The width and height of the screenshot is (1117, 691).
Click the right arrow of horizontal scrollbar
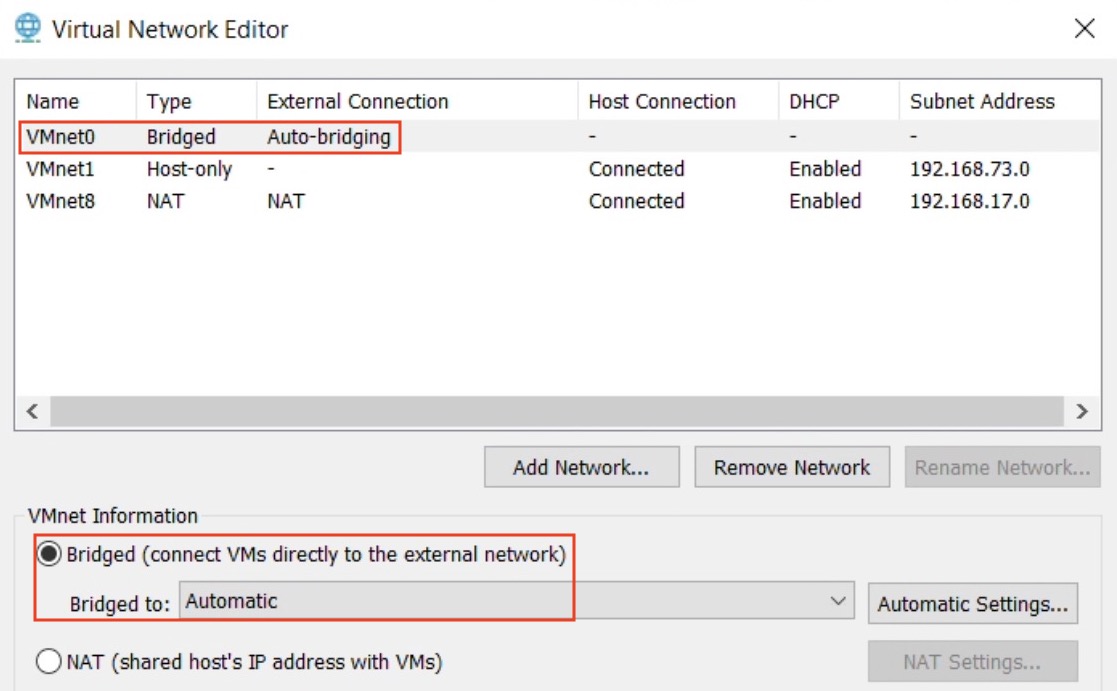click(x=1080, y=412)
